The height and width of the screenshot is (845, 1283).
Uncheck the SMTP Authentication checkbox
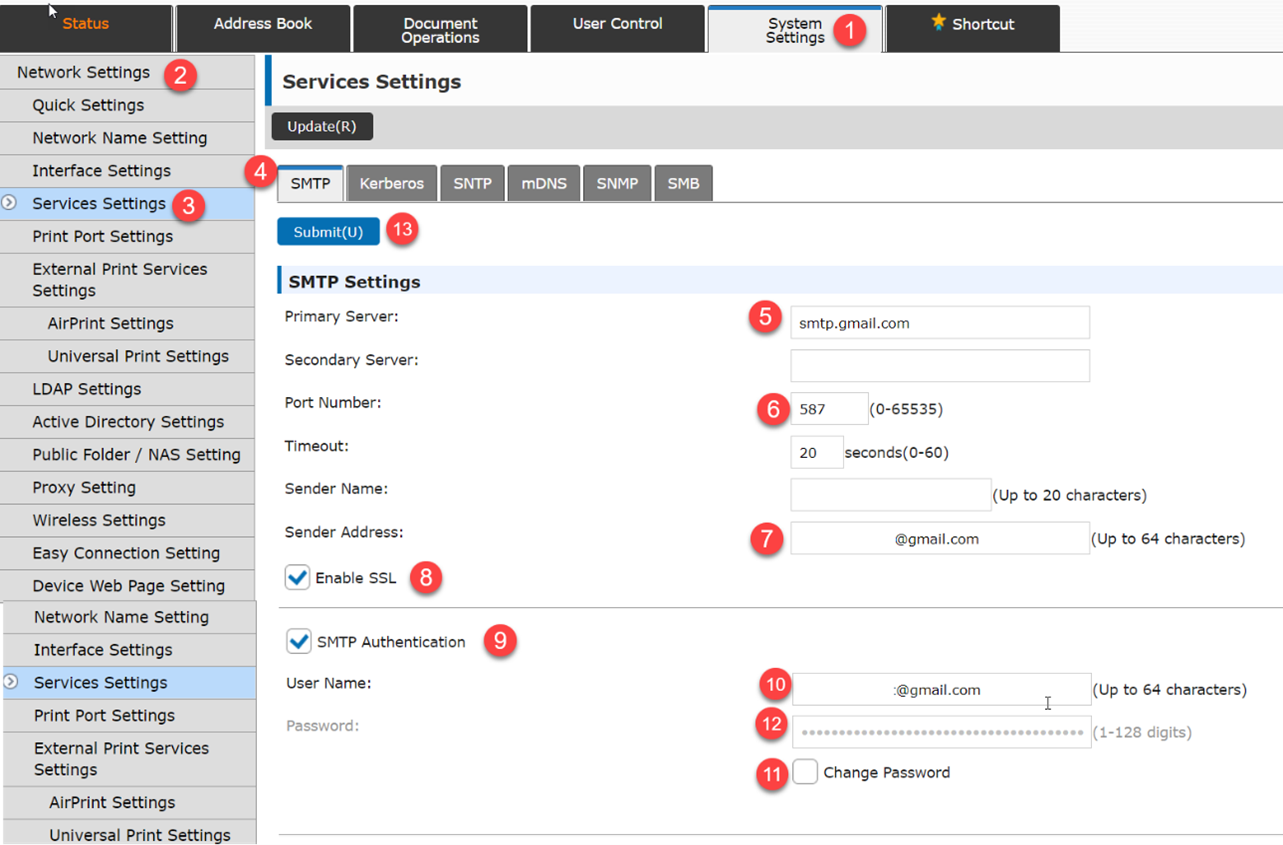[x=298, y=641]
